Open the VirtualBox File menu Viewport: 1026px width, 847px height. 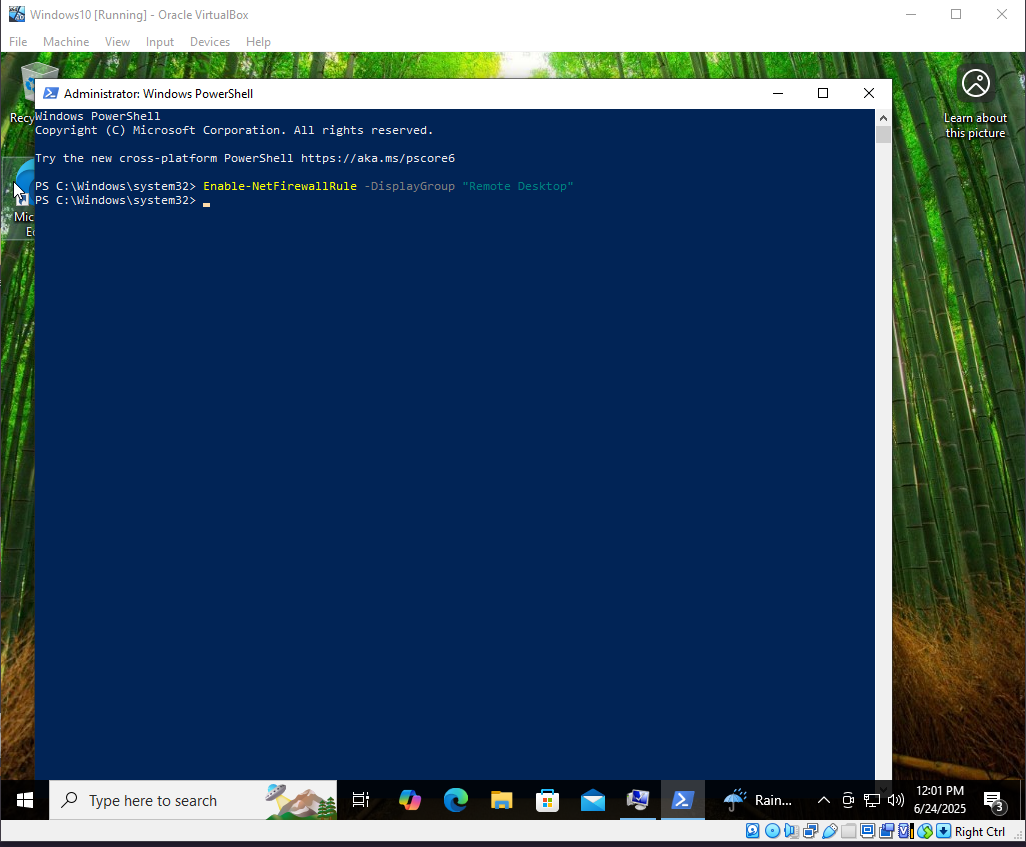18,42
